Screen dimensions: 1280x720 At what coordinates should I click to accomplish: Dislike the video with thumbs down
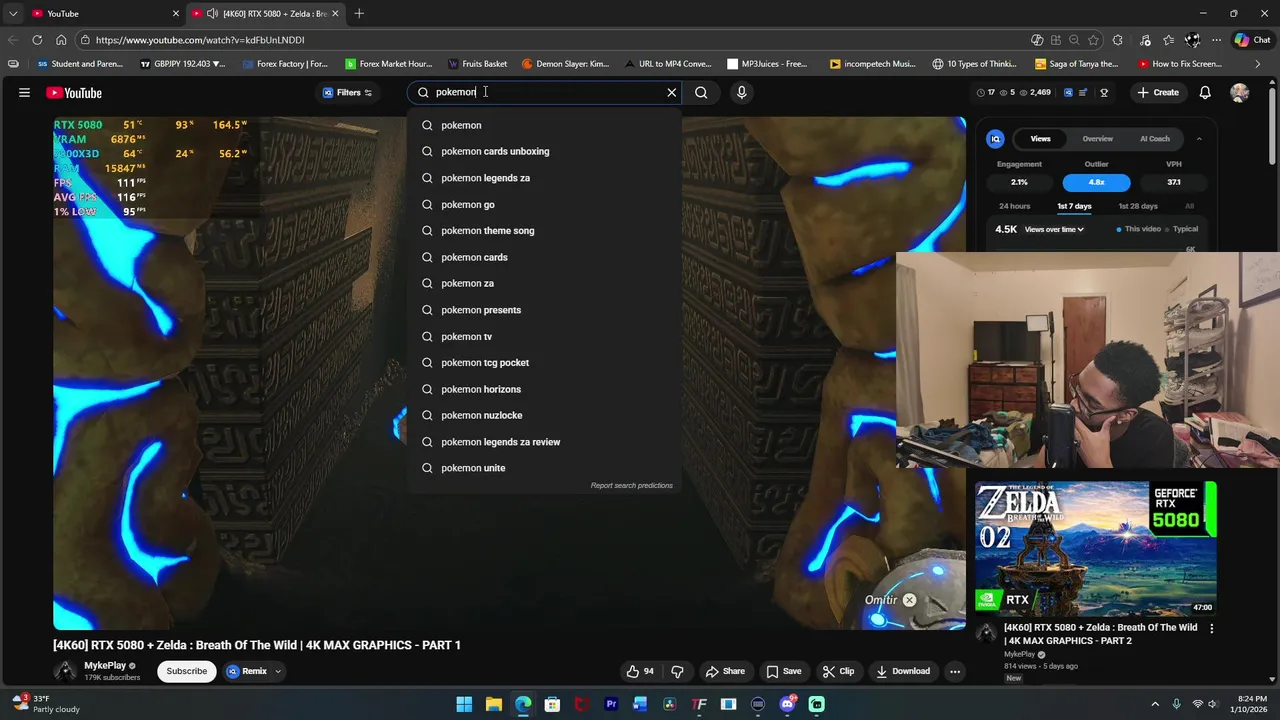pyautogui.click(x=677, y=671)
